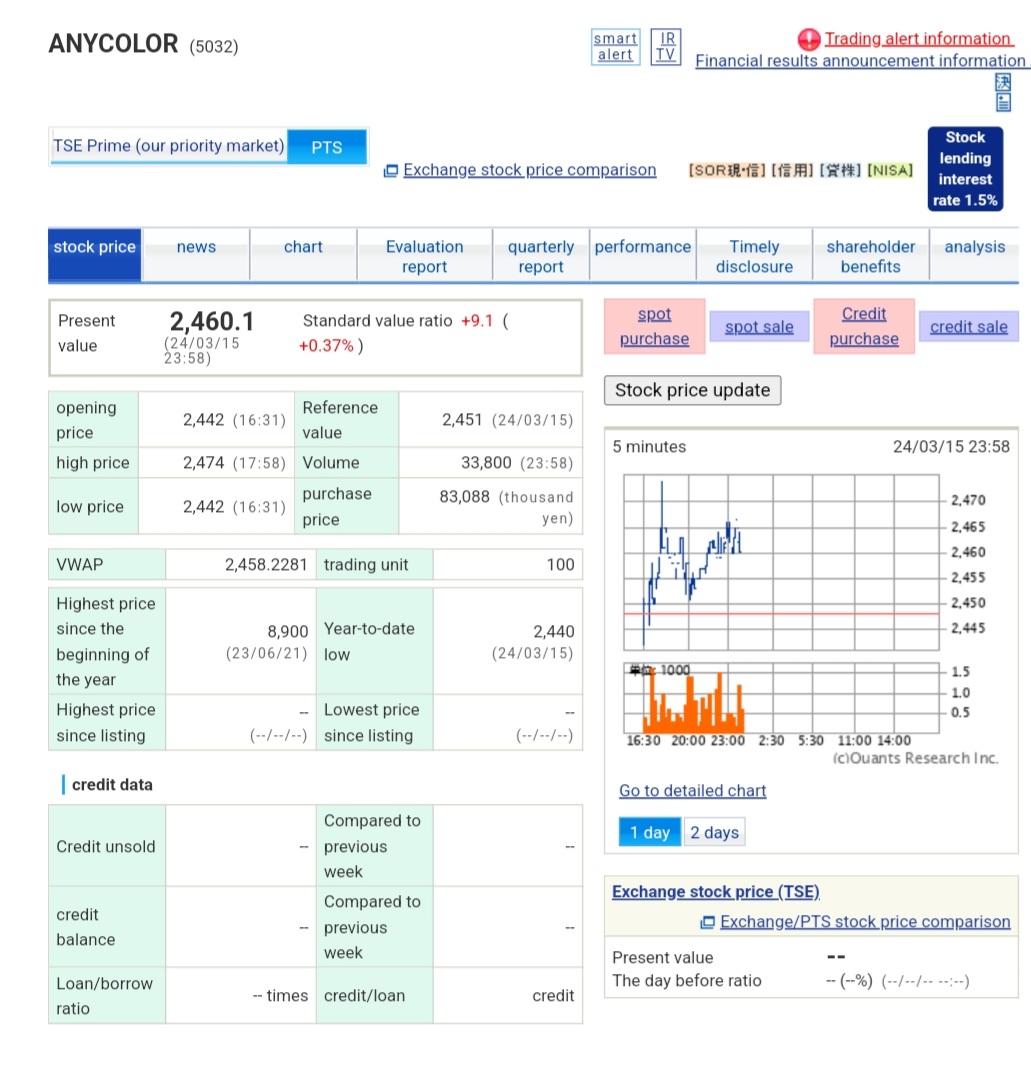Open Trading alert information link

click(x=918, y=38)
